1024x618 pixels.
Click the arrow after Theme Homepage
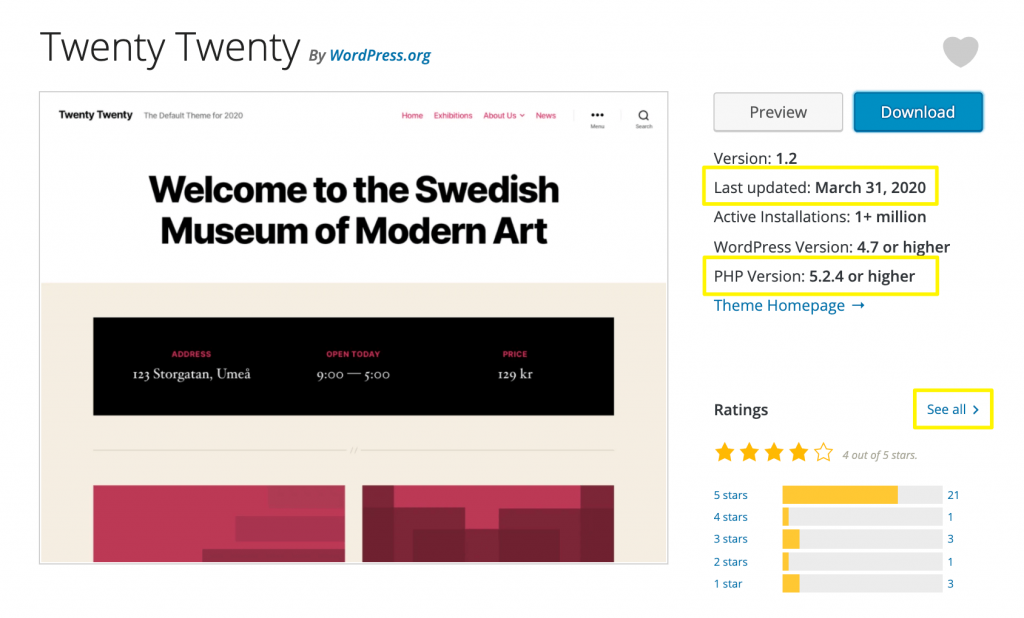coord(858,305)
